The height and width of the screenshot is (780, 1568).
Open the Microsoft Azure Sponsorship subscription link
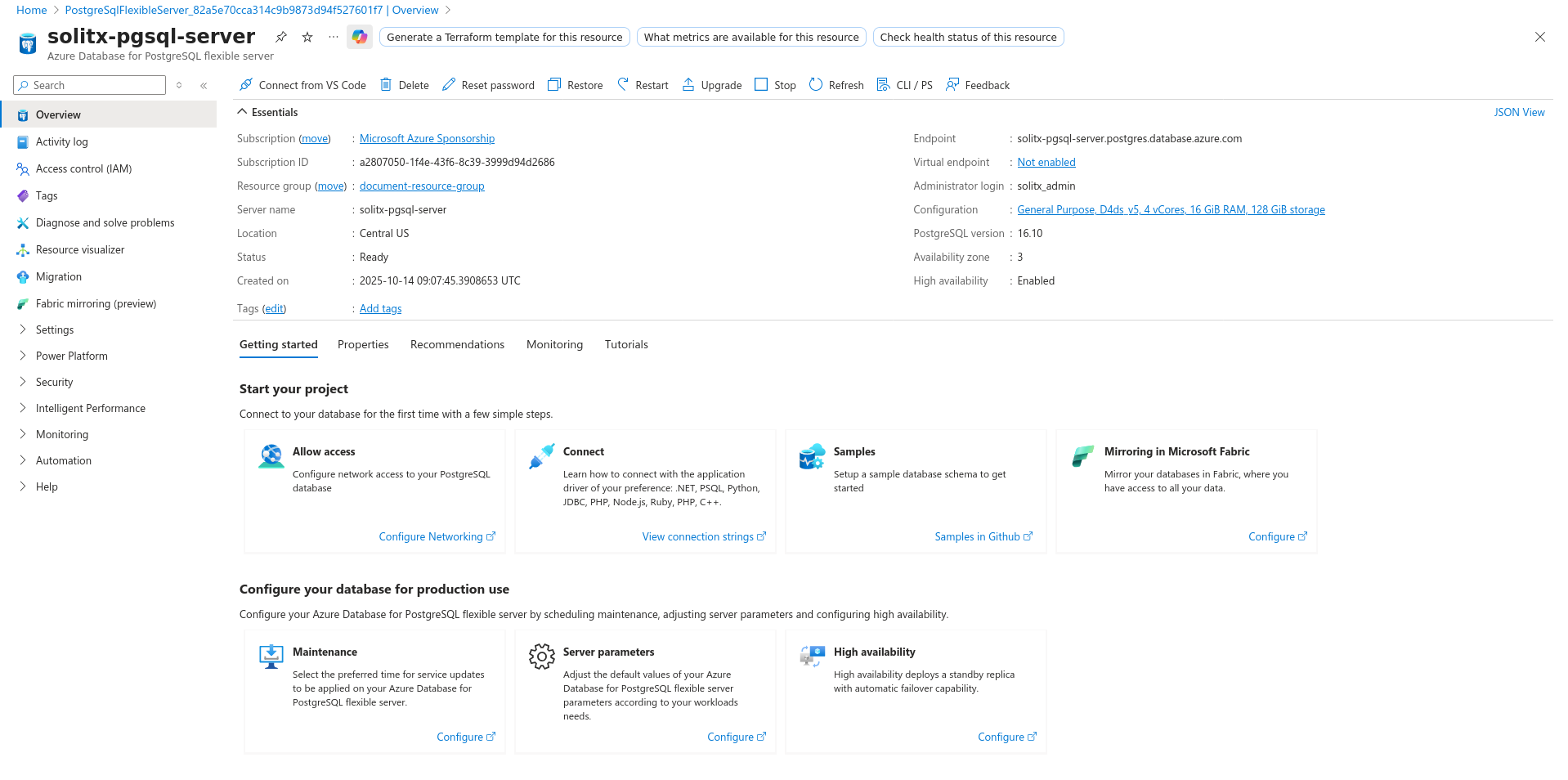pyautogui.click(x=427, y=138)
